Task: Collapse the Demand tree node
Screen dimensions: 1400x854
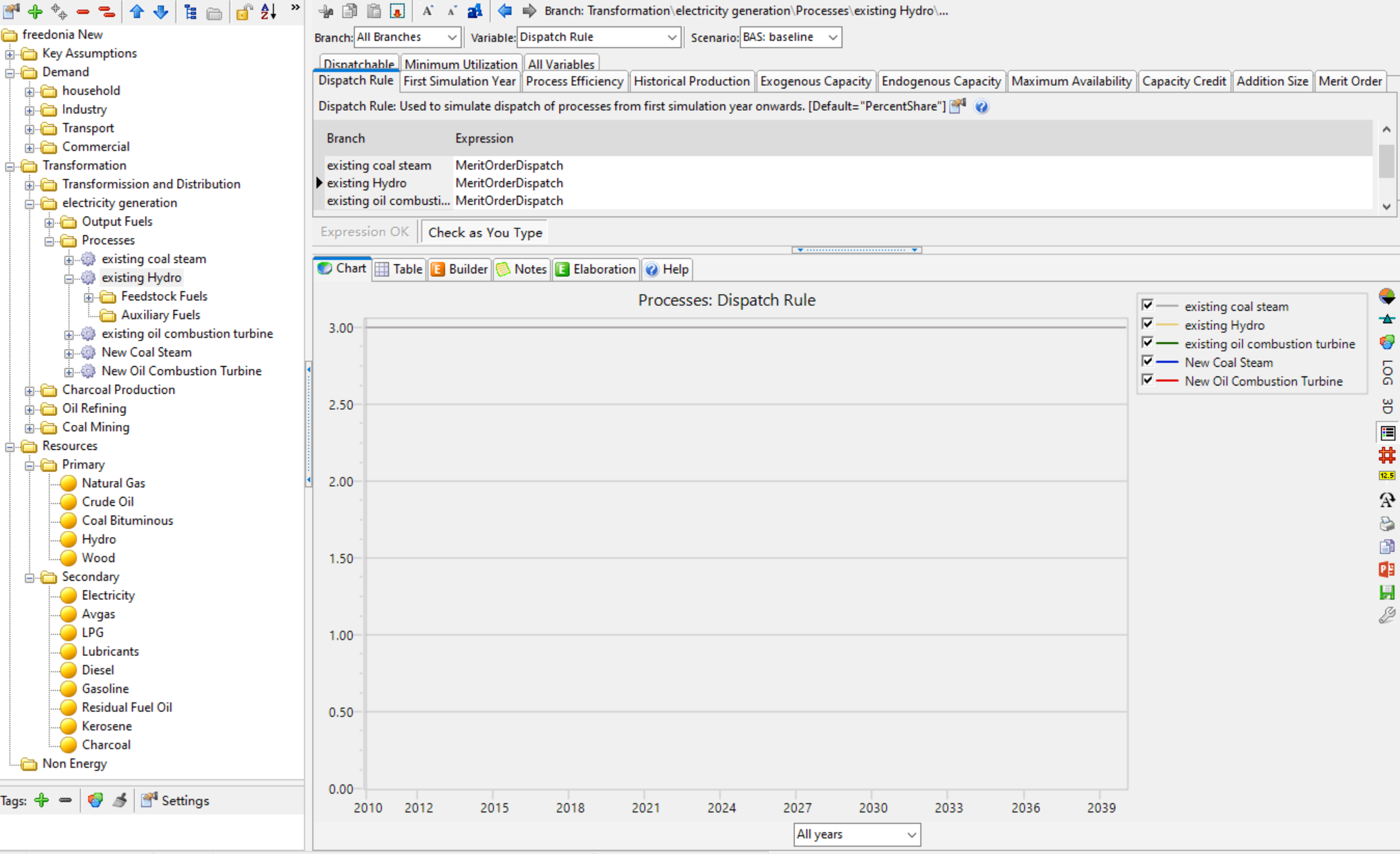Action: (10, 73)
